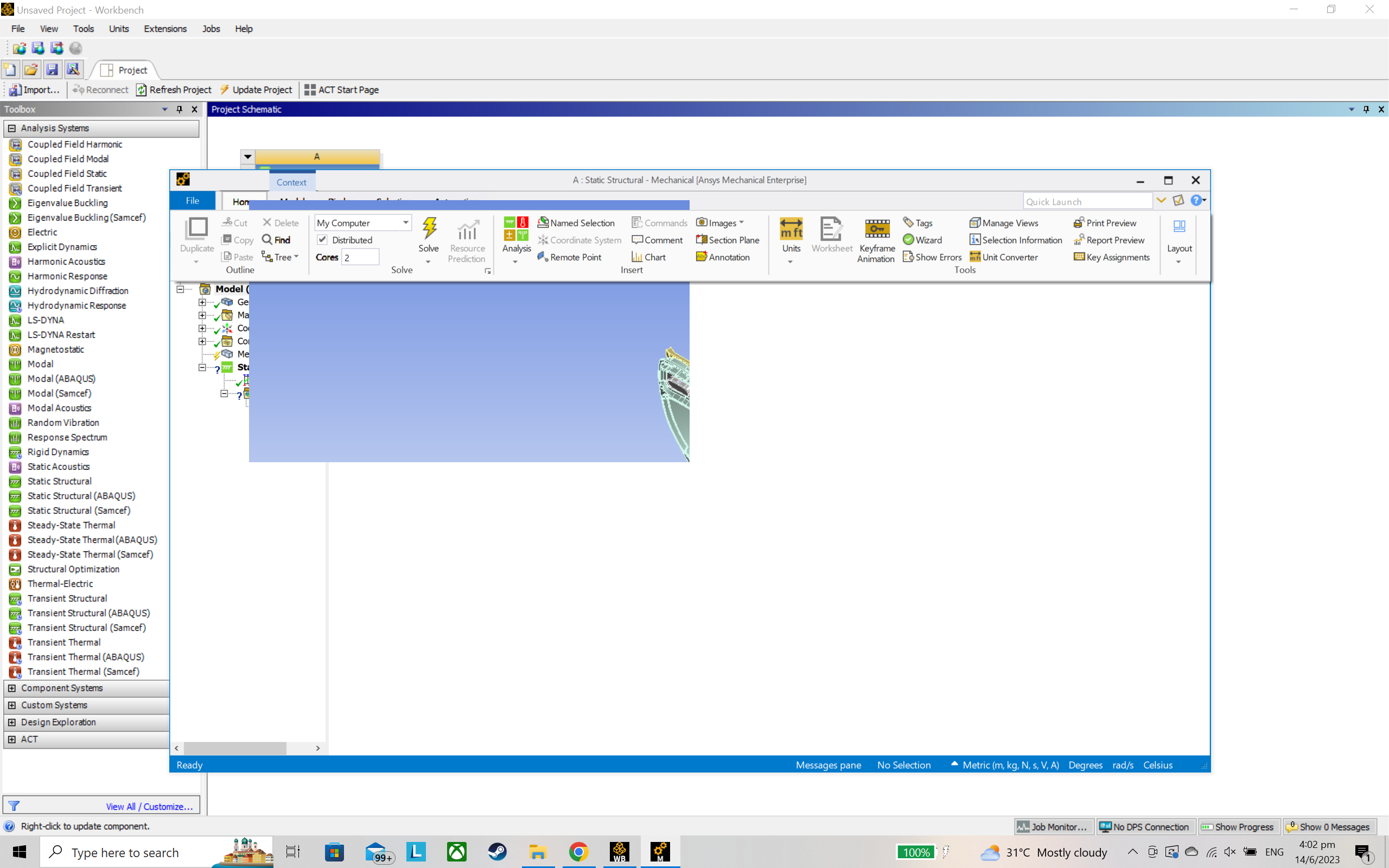The image size is (1389, 868).
Task: Open Steam from the taskbar
Action: [x=497, y=852]
